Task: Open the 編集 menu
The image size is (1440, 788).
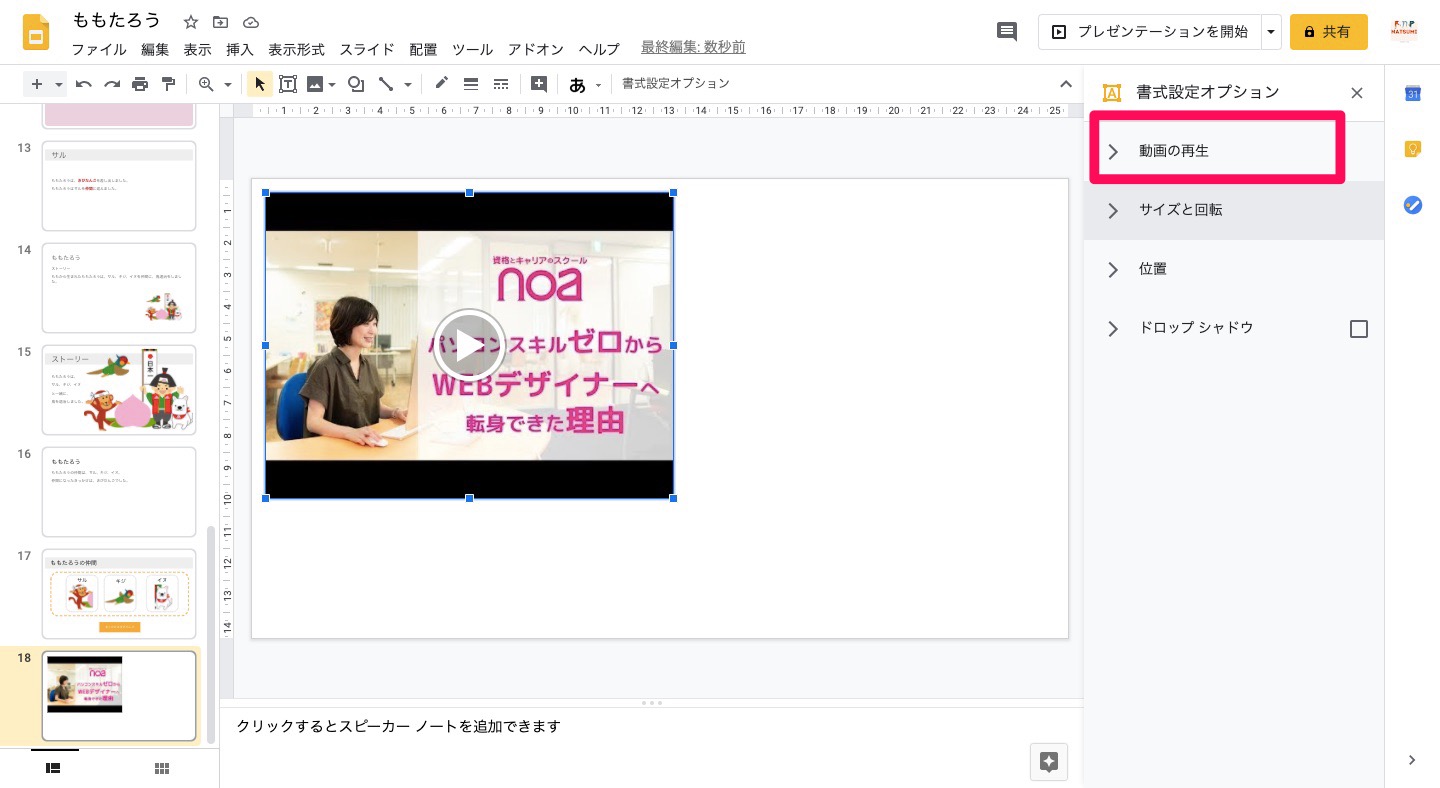Action: click(155, 49)
